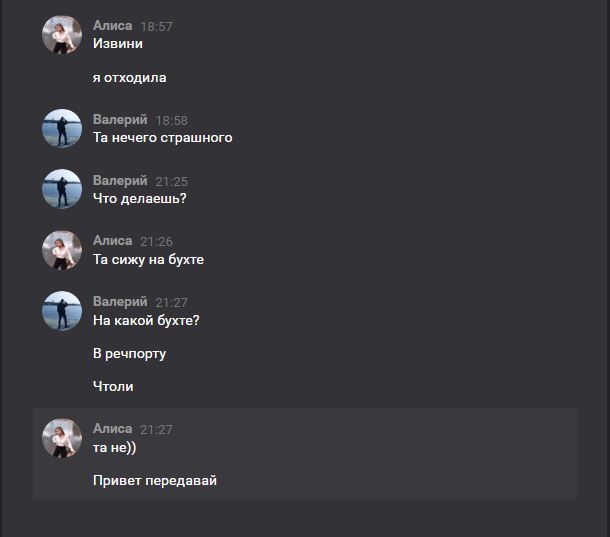Click sender name Валерий at 18:58
Viewport: 610px width, 537px height.
click(120, 119)
